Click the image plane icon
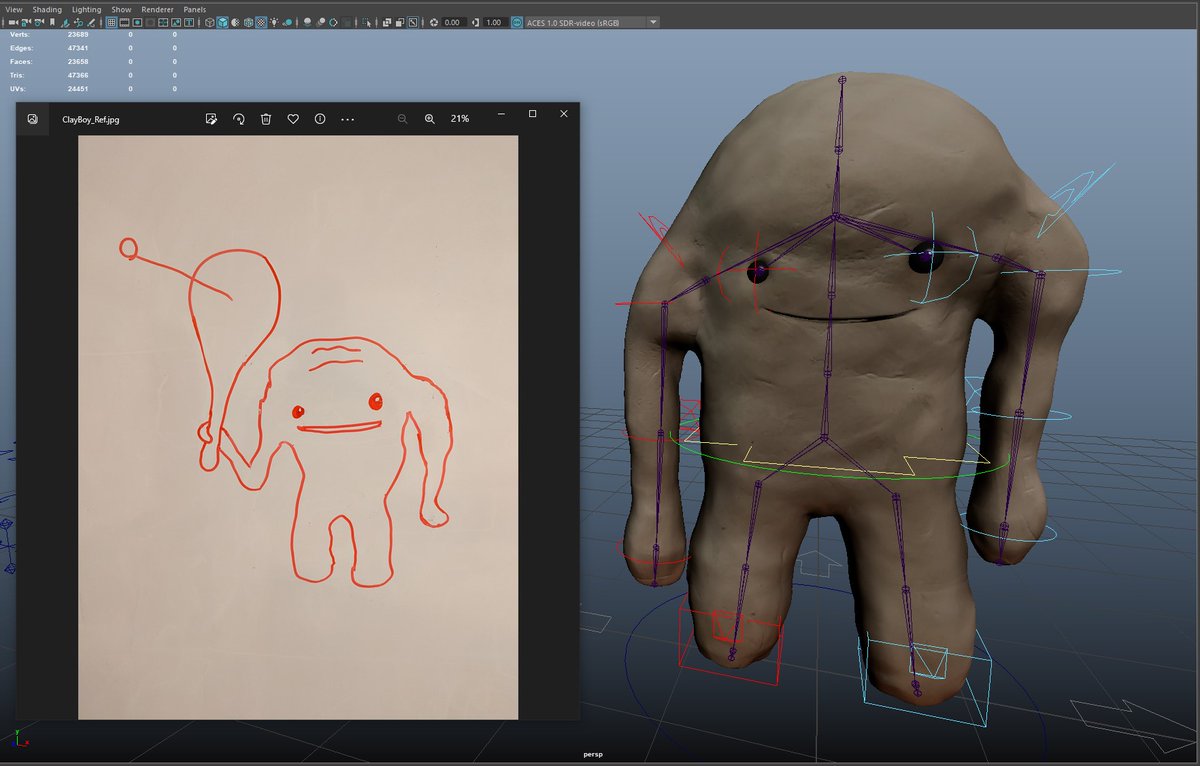 pyautogui.click(x=65, y=22)
